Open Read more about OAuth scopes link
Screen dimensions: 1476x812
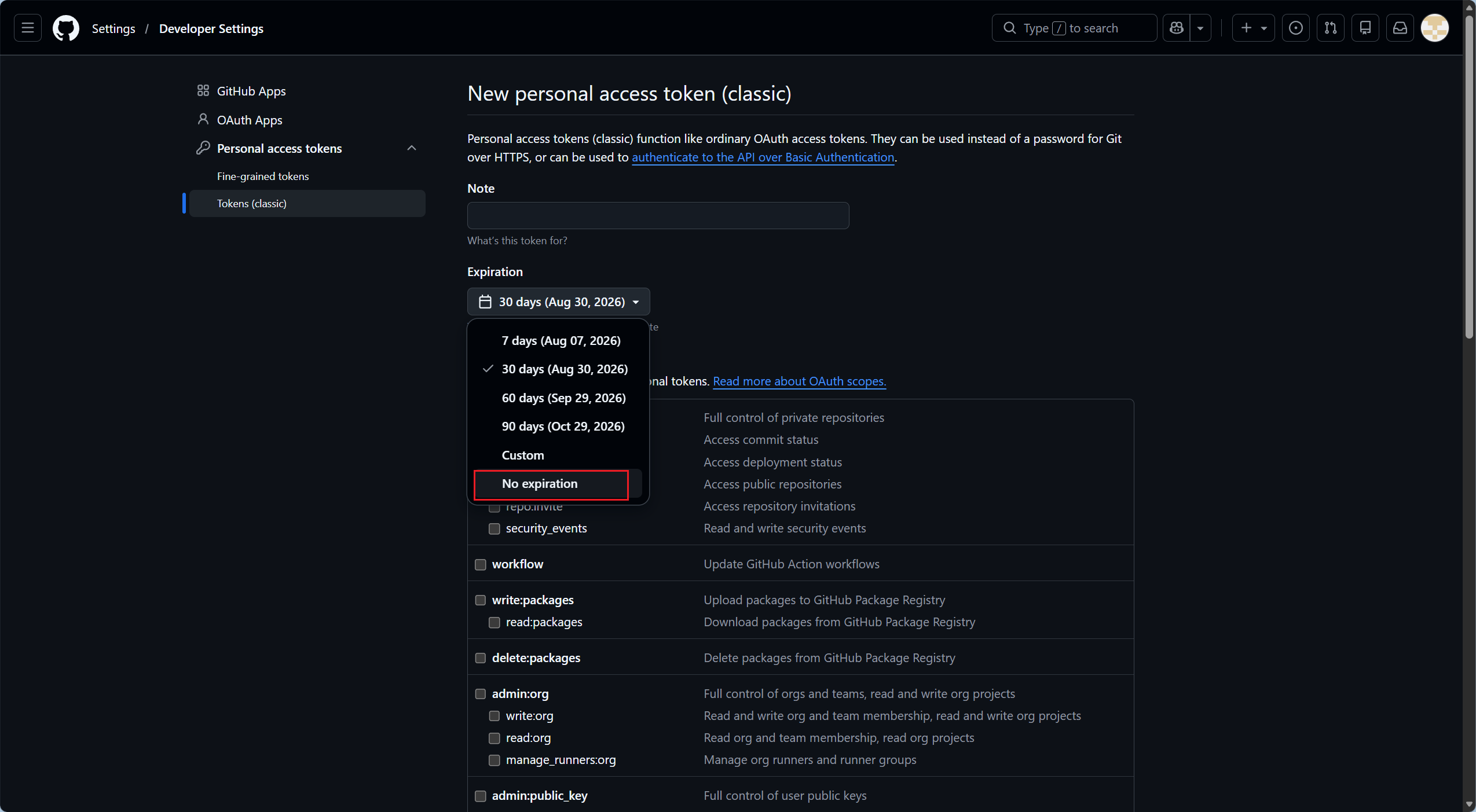800,381
